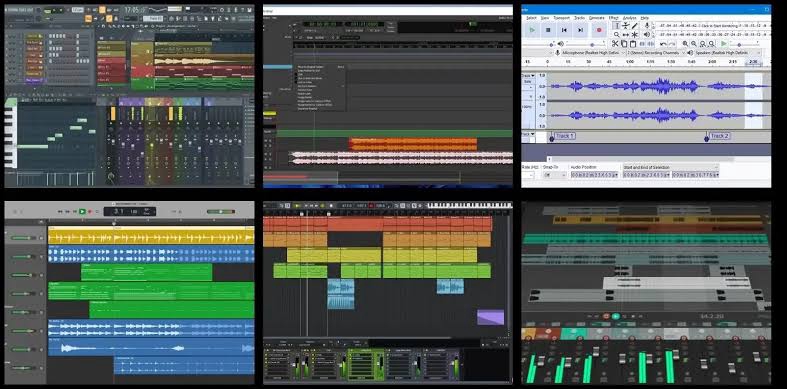Click Fit Project zoom icon in Audacity
The width and height of the screenshot is (787, 389).
click(711, 44)
